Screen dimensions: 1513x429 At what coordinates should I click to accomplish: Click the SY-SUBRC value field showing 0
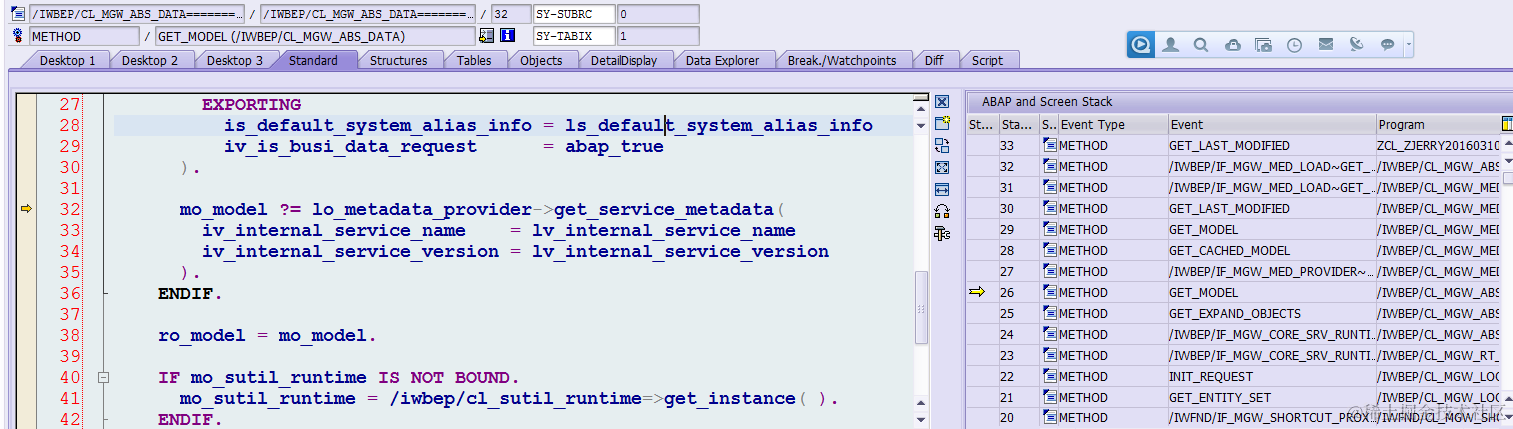tap(657, 14)
